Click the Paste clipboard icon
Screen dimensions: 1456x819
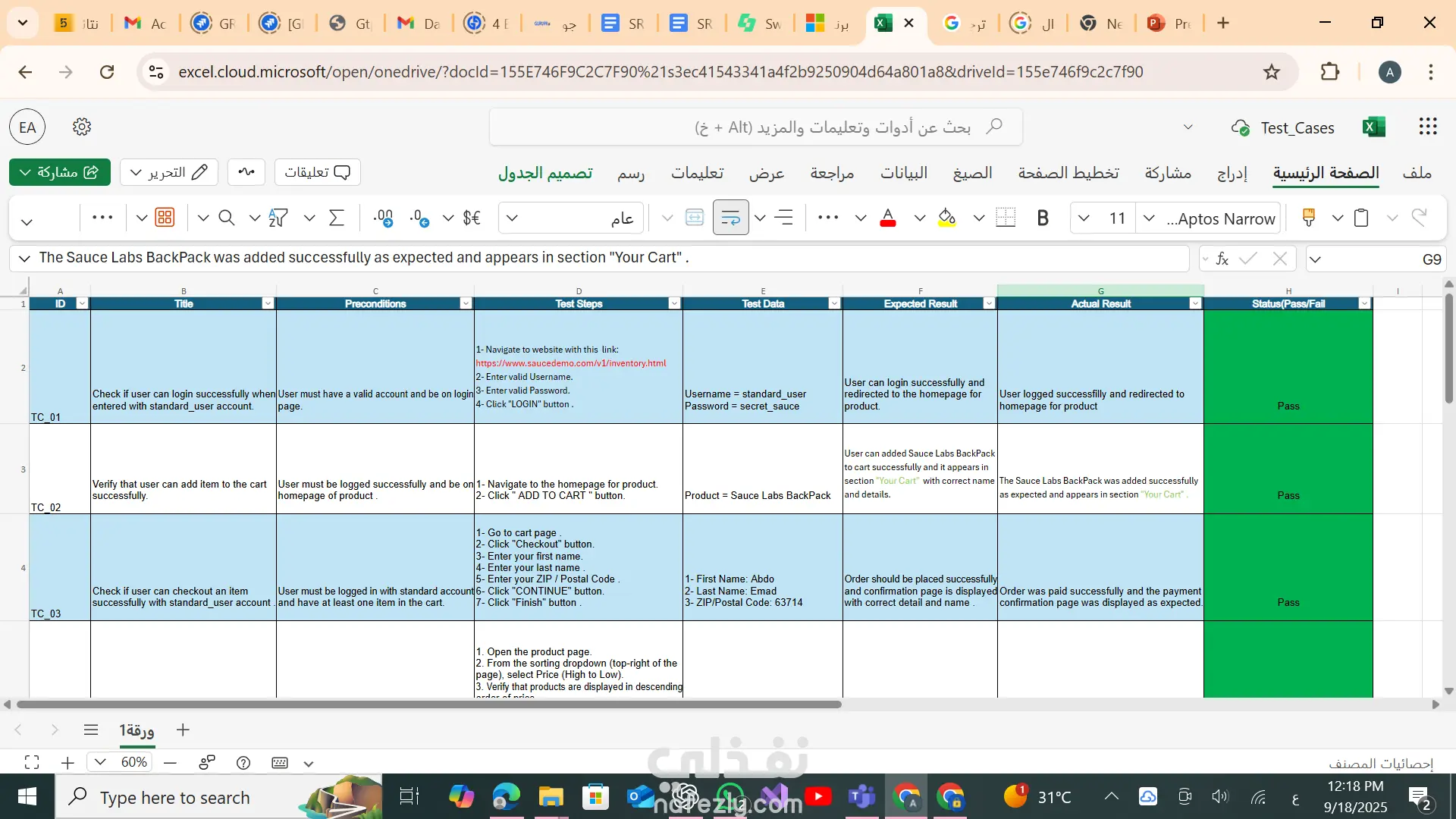click(x=1361, y=218)
